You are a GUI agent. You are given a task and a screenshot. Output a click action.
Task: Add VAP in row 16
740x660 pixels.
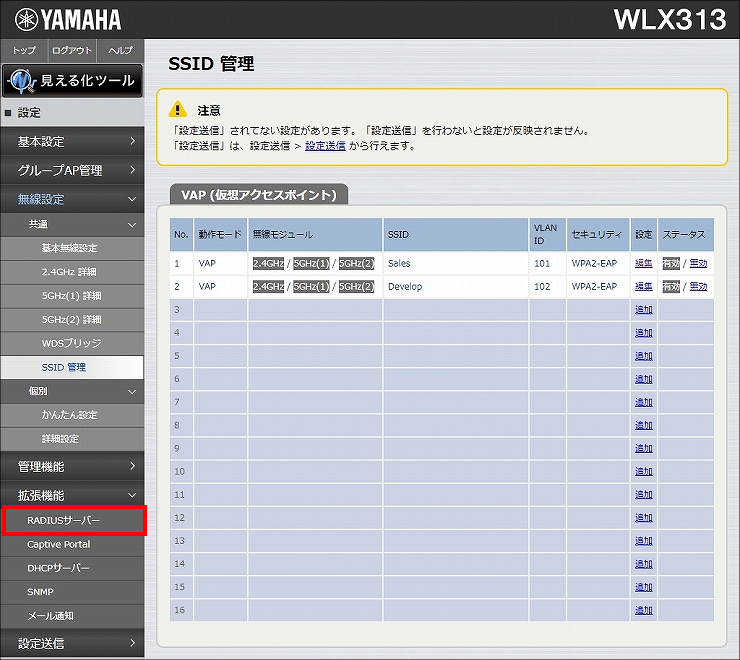click(643, 610)
